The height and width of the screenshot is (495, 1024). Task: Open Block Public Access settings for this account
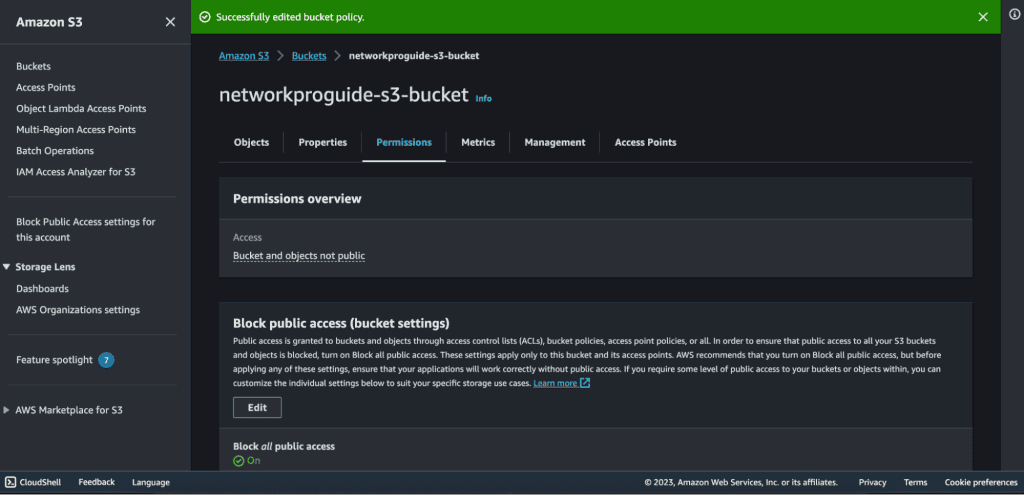86,230
